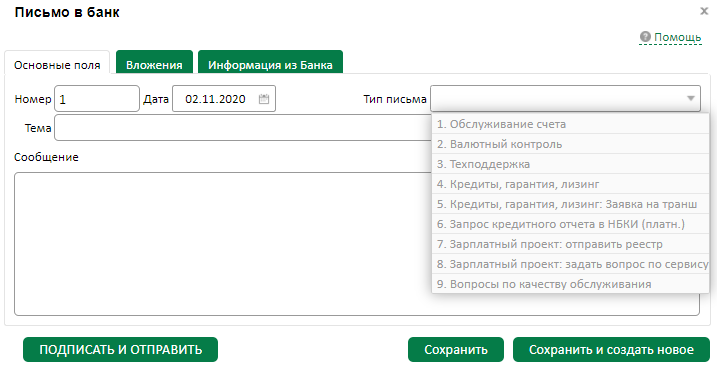Select option 1. Обслуживание счета
This screenshot has width=717, height=368.
tap(570, 124)
